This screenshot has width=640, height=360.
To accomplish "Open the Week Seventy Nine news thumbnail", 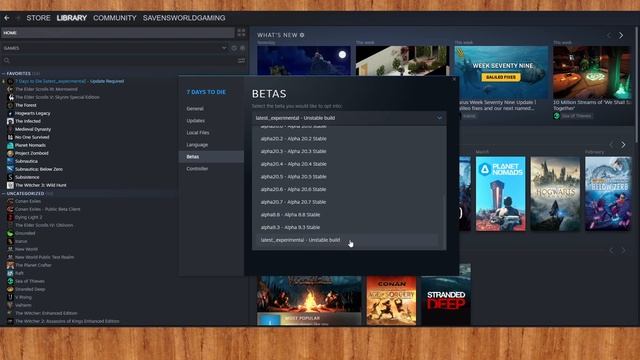I will coord(501,72).
